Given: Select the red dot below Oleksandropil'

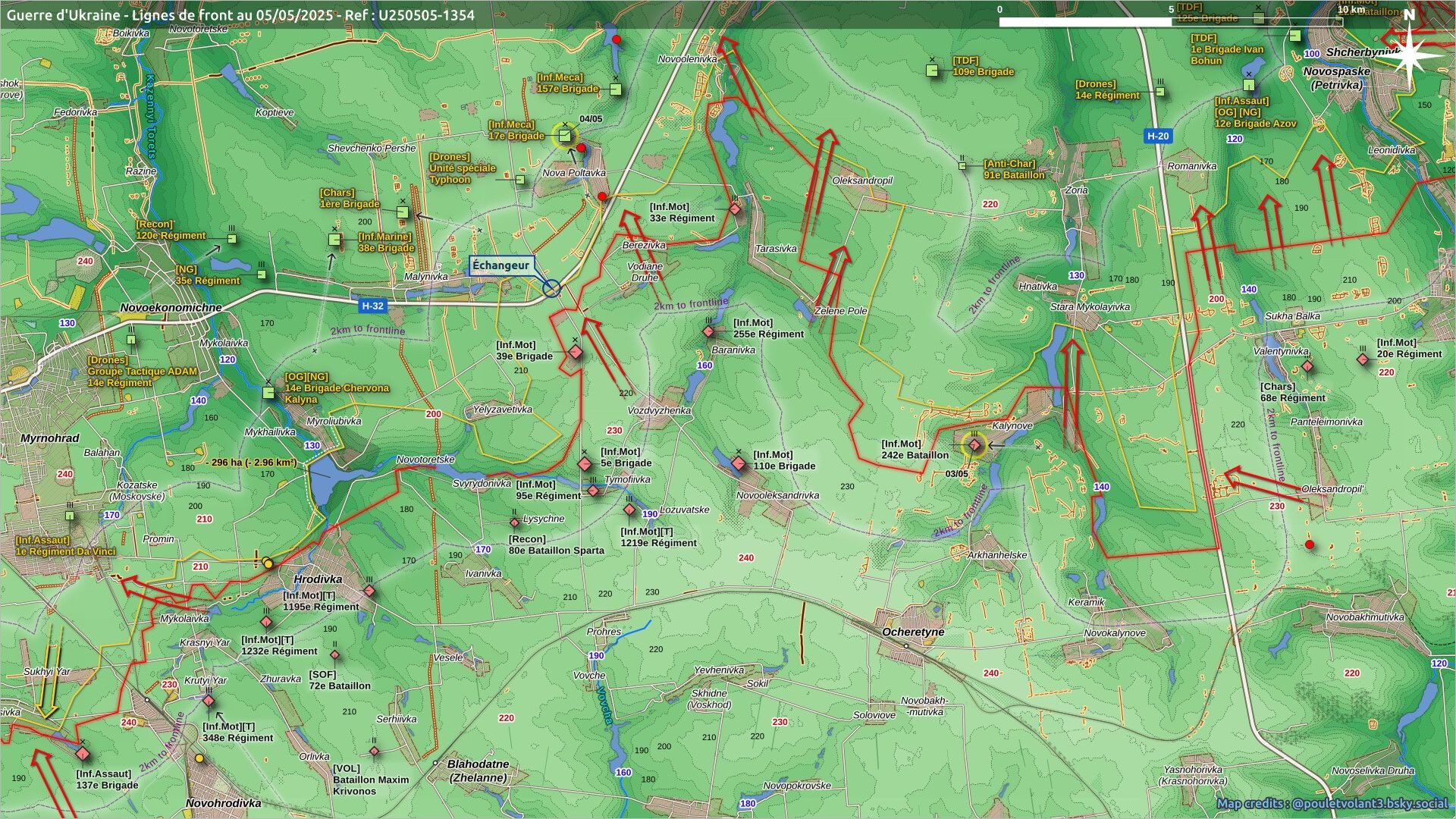Looking at the screenshot, I should tap(1309, 544).
